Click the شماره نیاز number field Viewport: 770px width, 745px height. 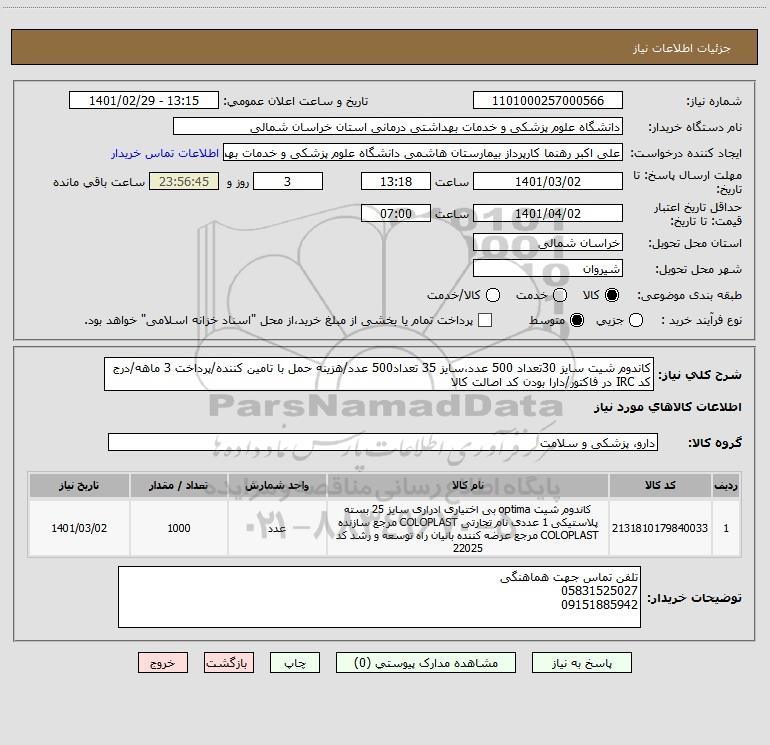point(548,101)
